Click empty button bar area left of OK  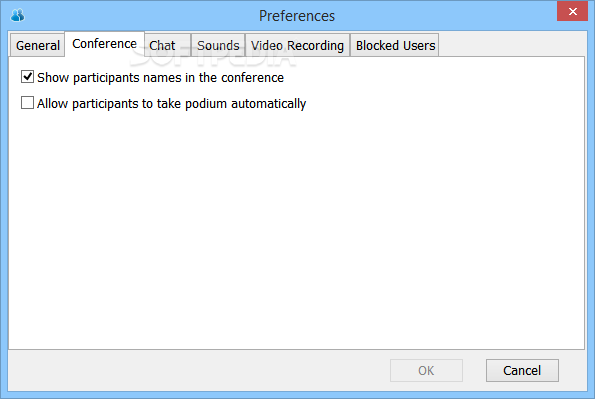[x=197, y=371]
